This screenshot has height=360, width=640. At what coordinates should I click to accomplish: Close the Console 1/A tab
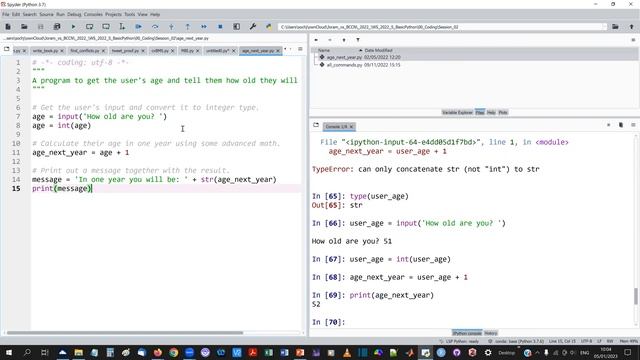pyautogui.click(x=351, y=127)
